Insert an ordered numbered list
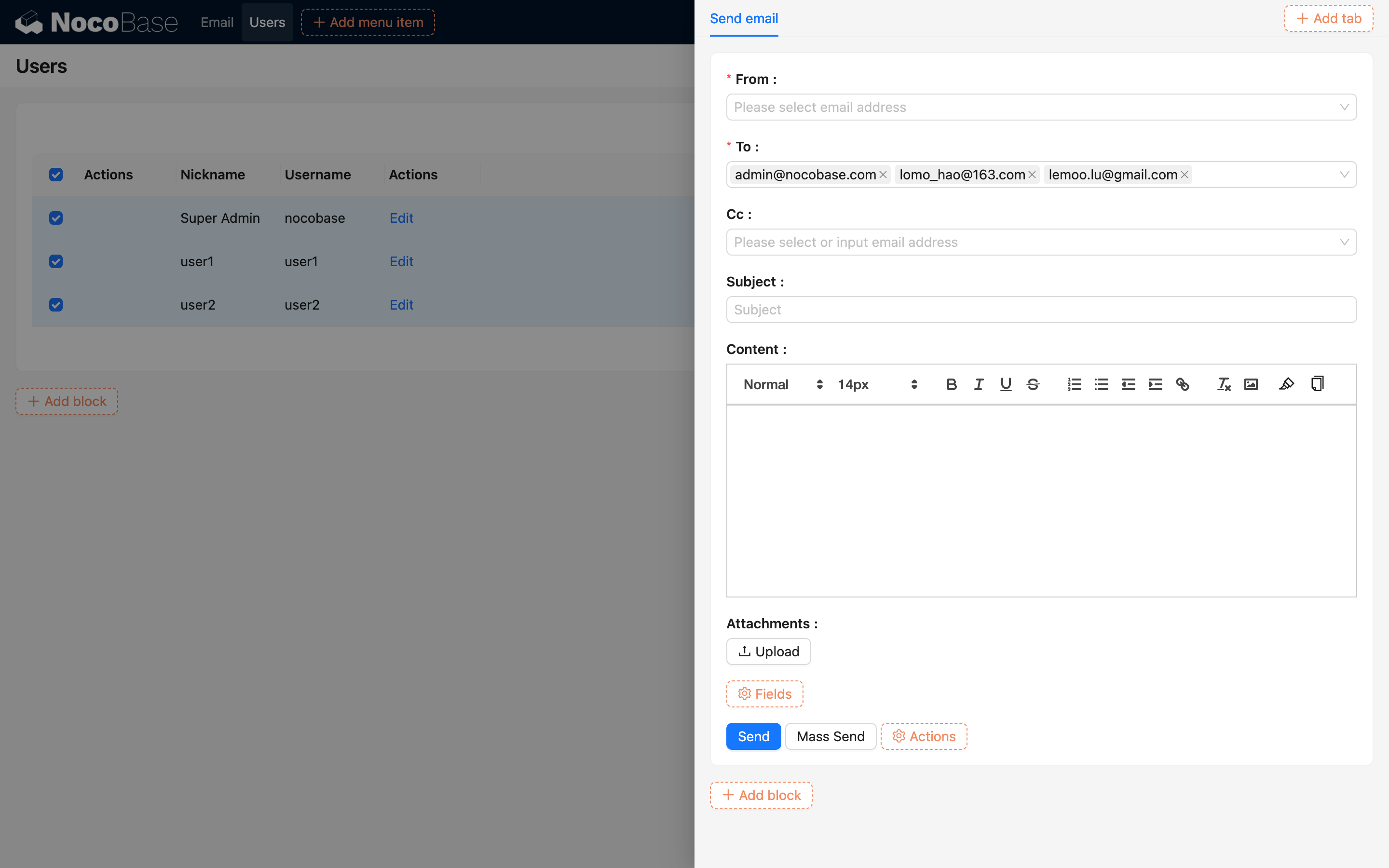Viewport: 1389px width, 868px height. click(1074, 384)
